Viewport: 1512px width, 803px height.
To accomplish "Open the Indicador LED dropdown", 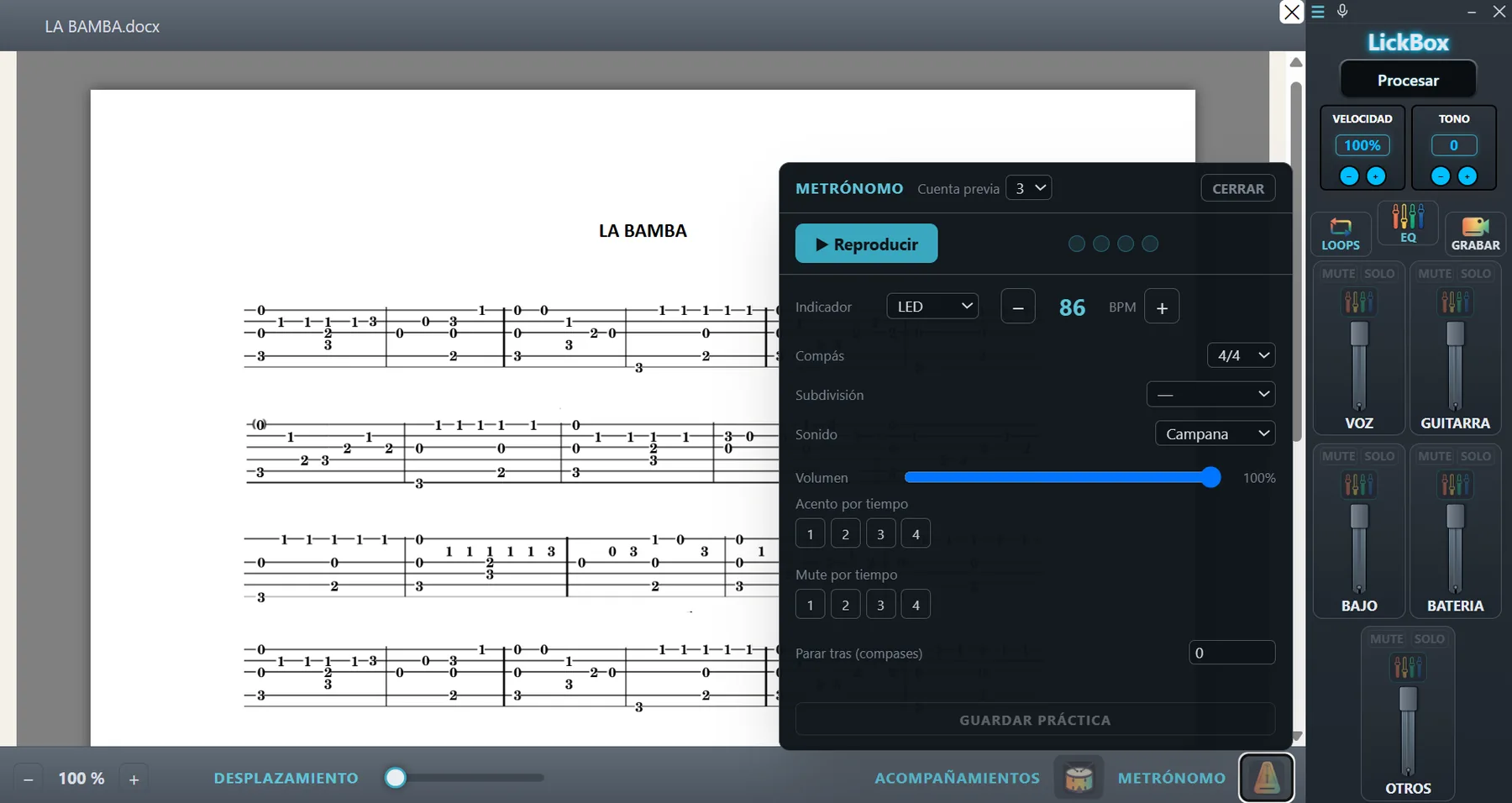I will pyautogui.click(x=932, y=307).
